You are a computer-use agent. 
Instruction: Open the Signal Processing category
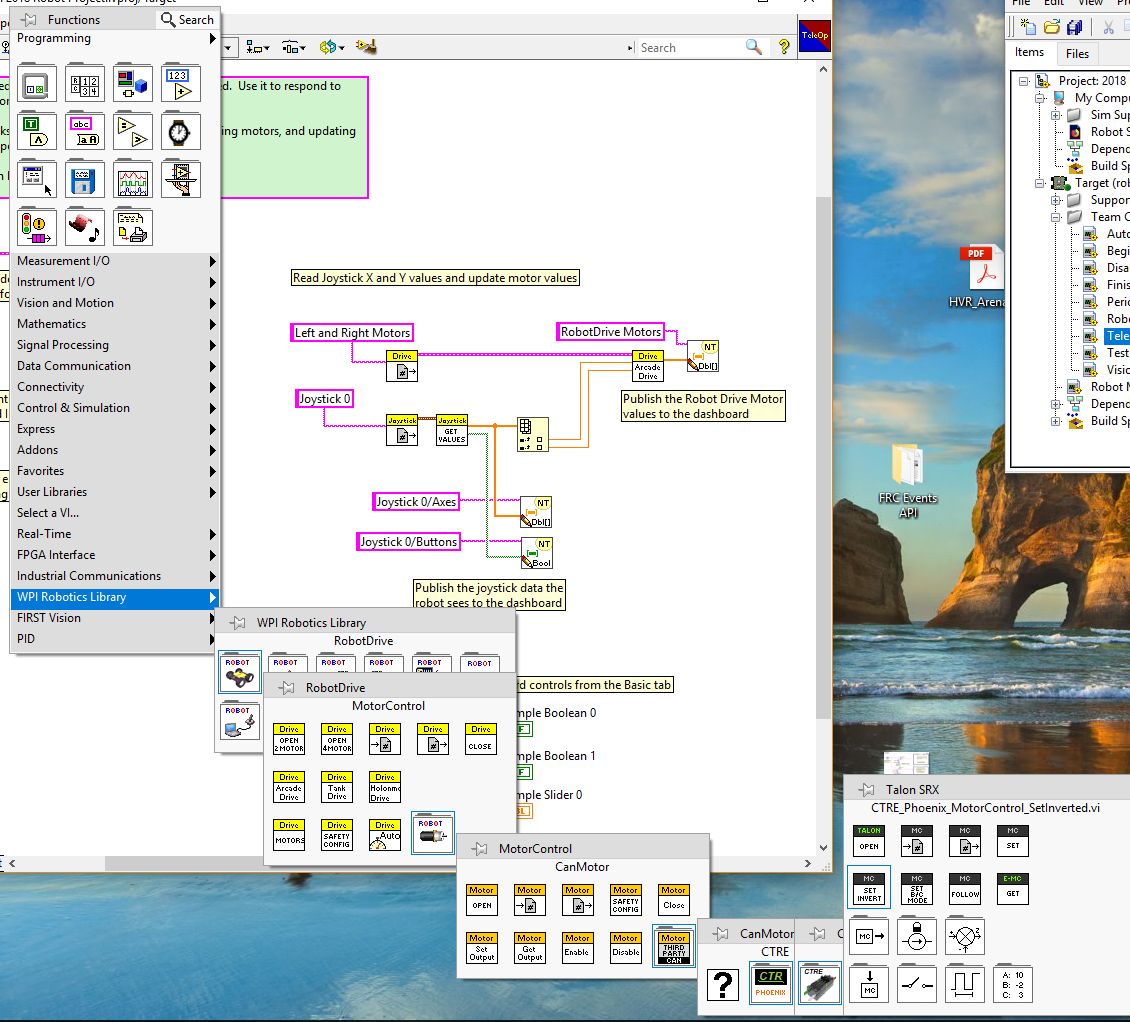tap(115, 345)
